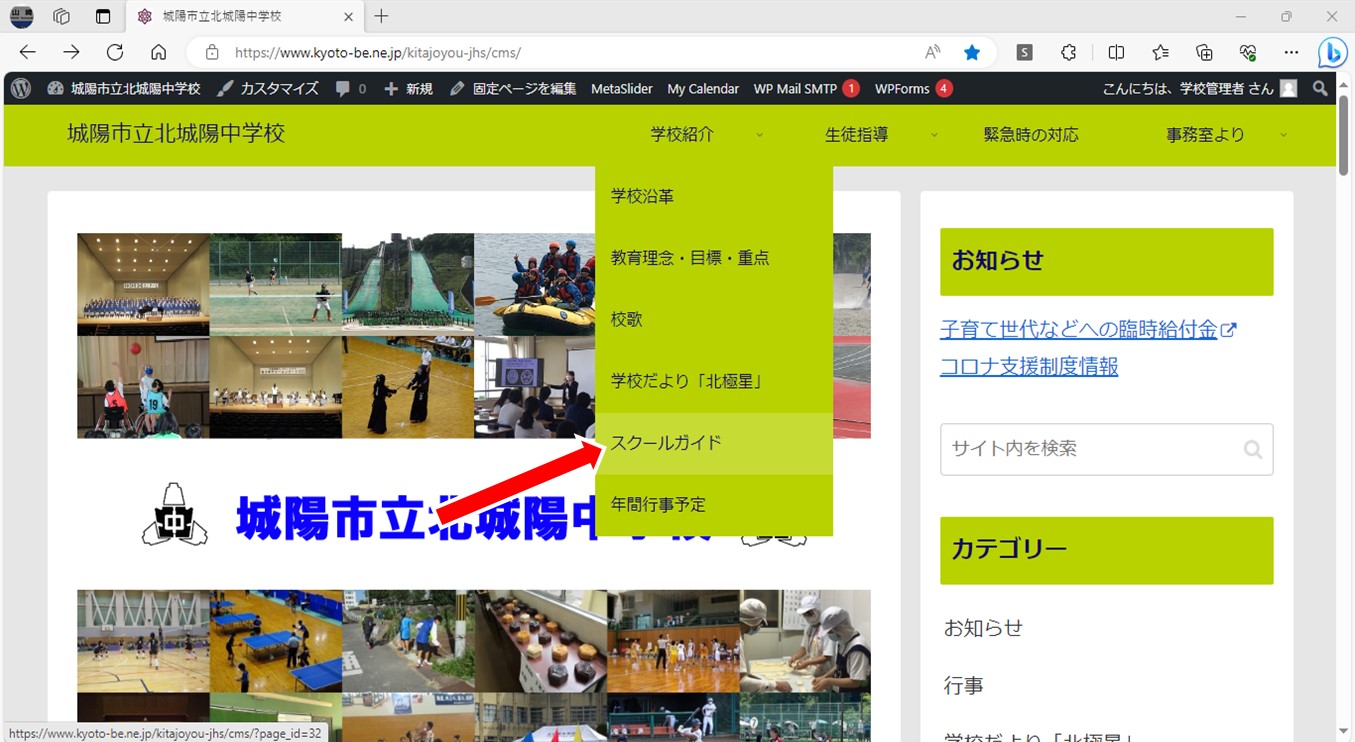Select 学校だより「北極星」 from the dropdown

714,381
